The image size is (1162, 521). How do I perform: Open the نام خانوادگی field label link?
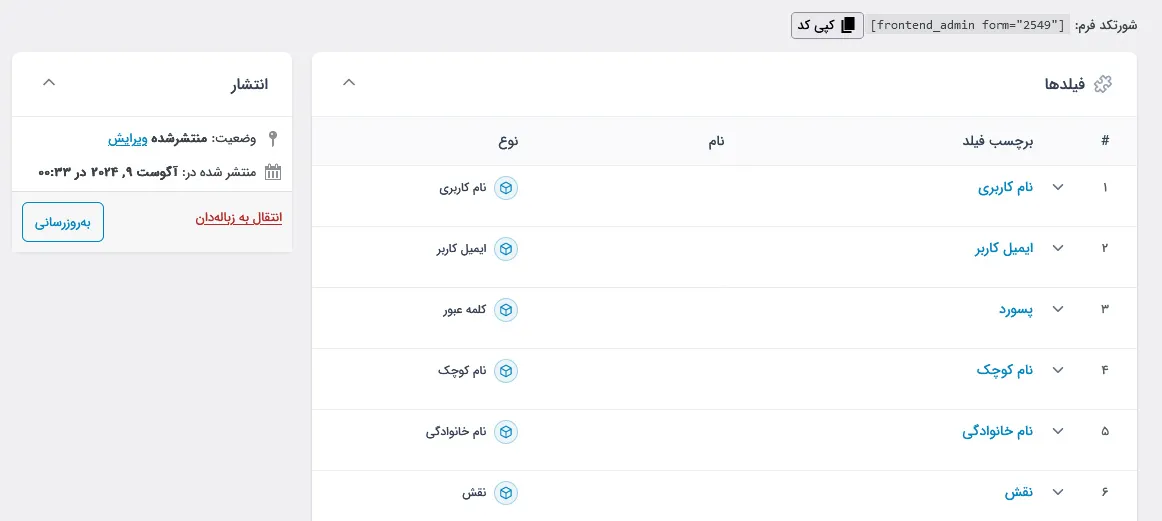(x=997, y=431)
